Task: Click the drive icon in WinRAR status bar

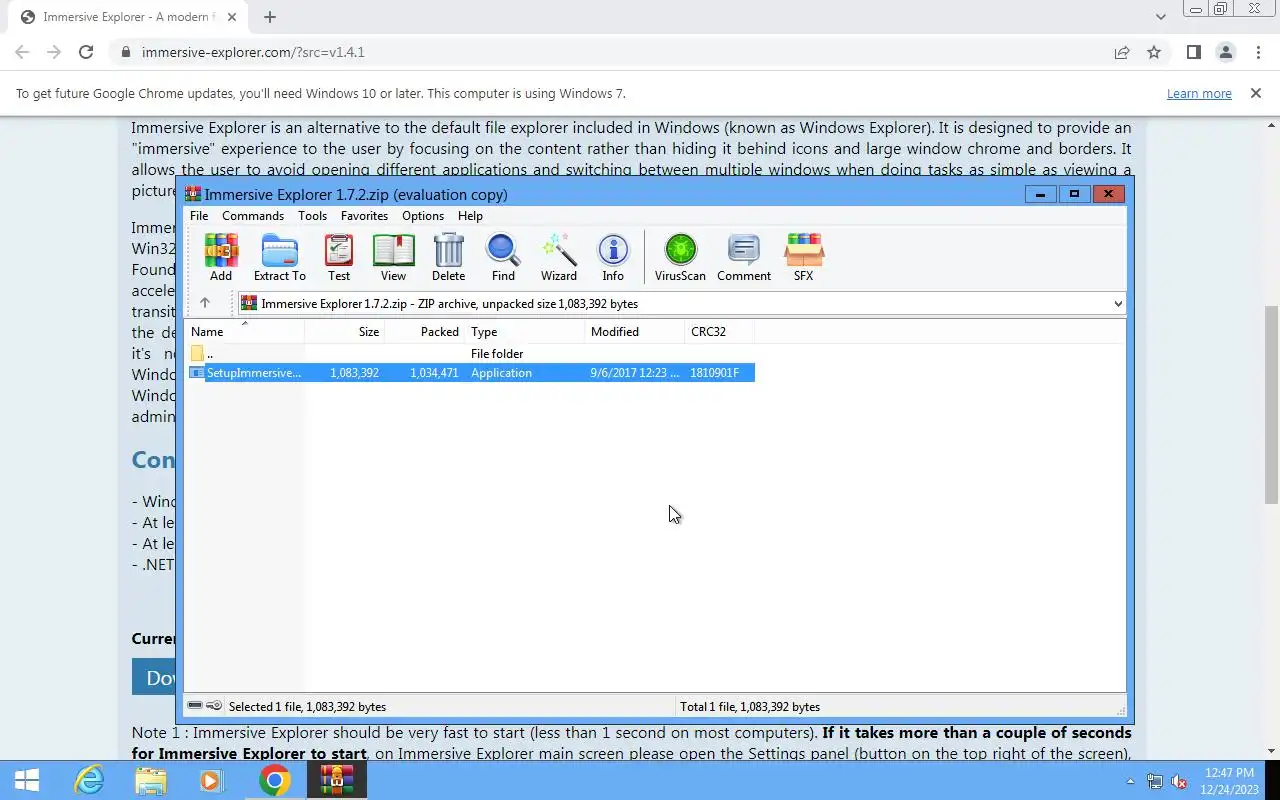Action: 196,706
